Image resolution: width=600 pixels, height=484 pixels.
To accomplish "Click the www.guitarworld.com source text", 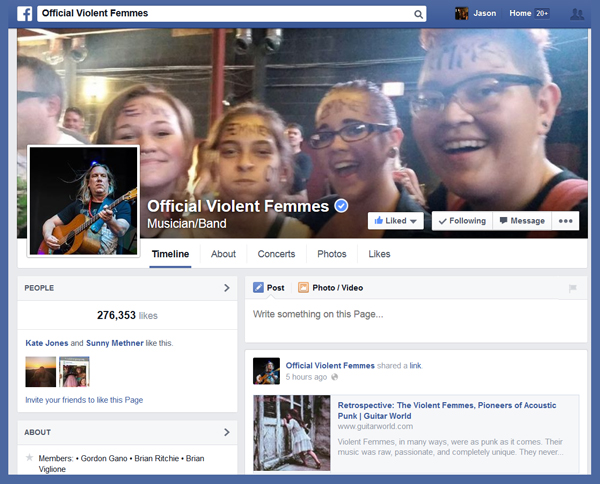I will pyautogui.click(x=375, y=426).
